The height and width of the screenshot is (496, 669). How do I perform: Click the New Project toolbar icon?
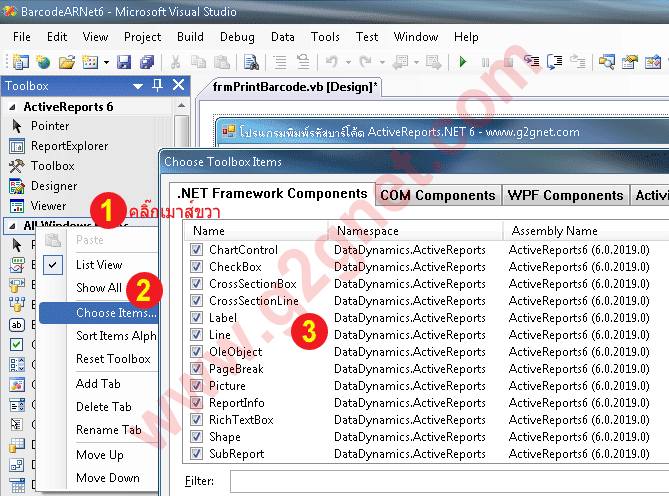pyautogui.click(x=20, y=62)
